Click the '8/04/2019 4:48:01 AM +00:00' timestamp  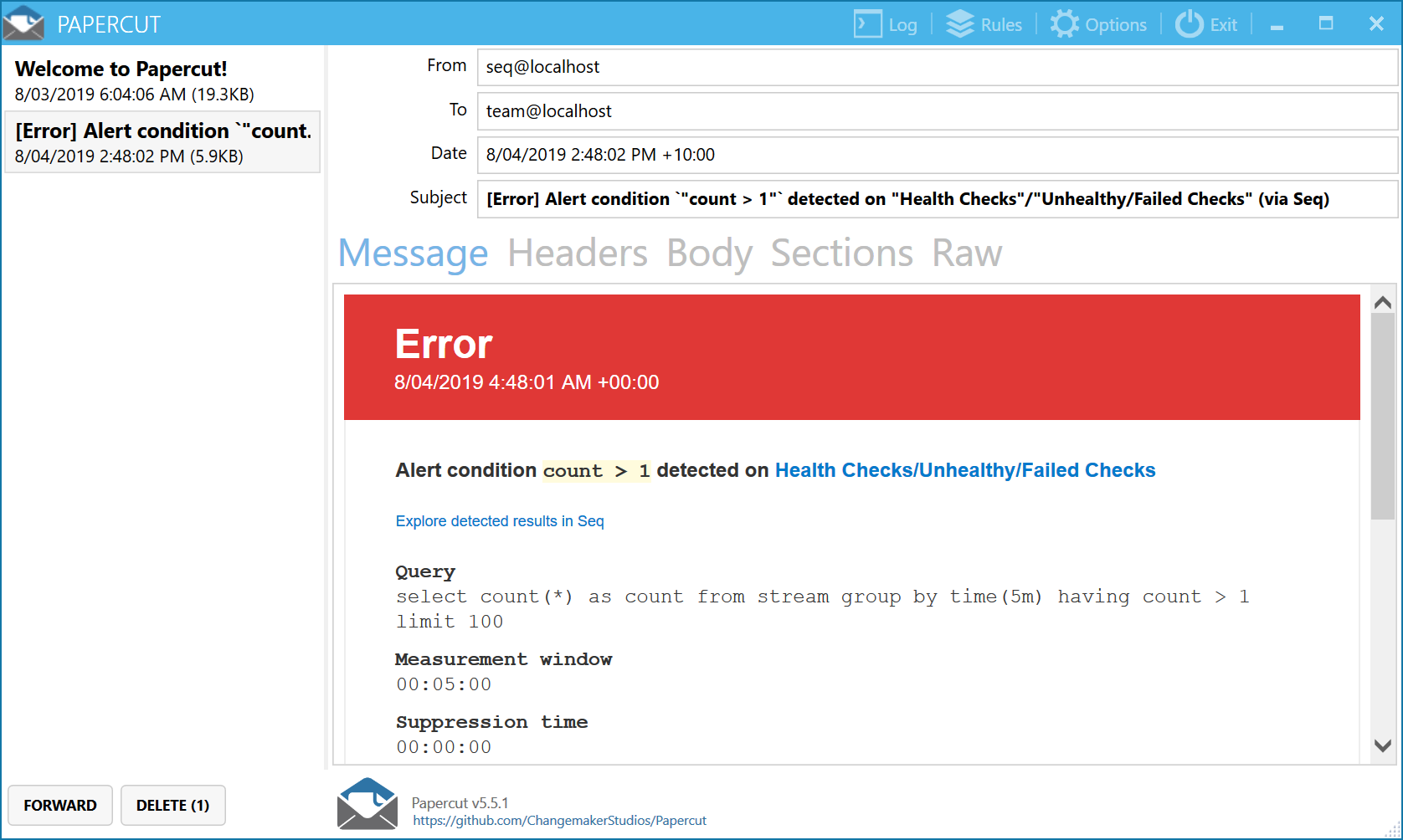coord(527,382)
